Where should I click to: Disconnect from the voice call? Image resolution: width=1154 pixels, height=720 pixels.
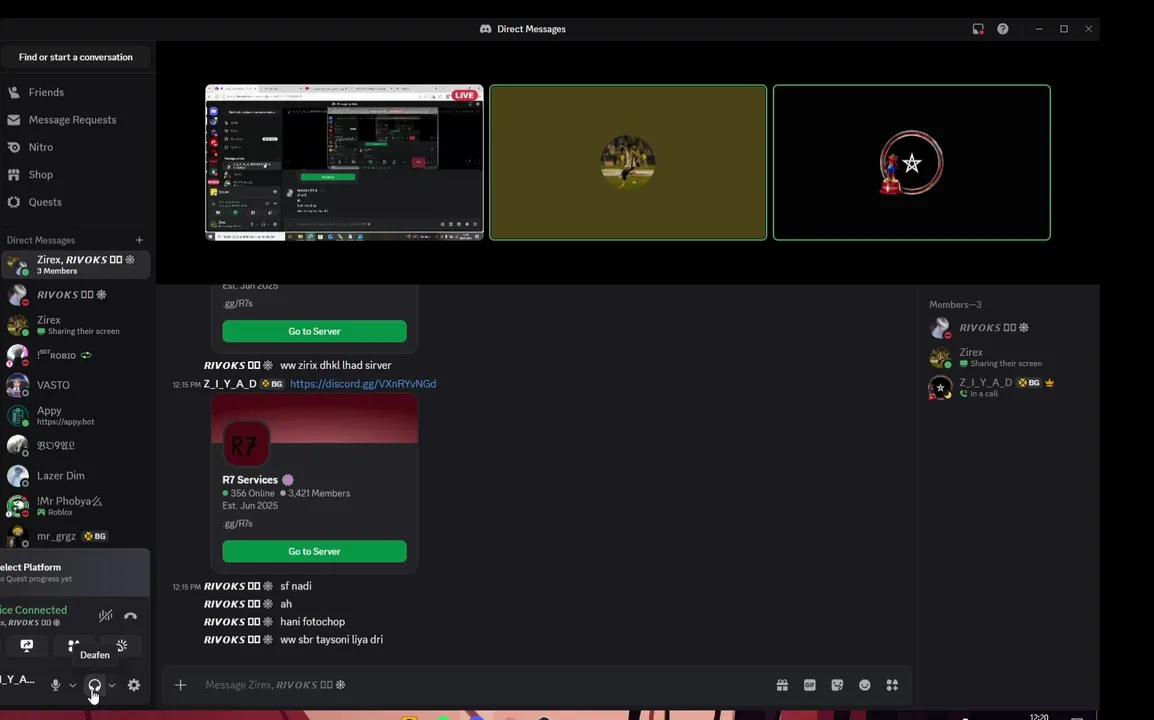(130, 615)
